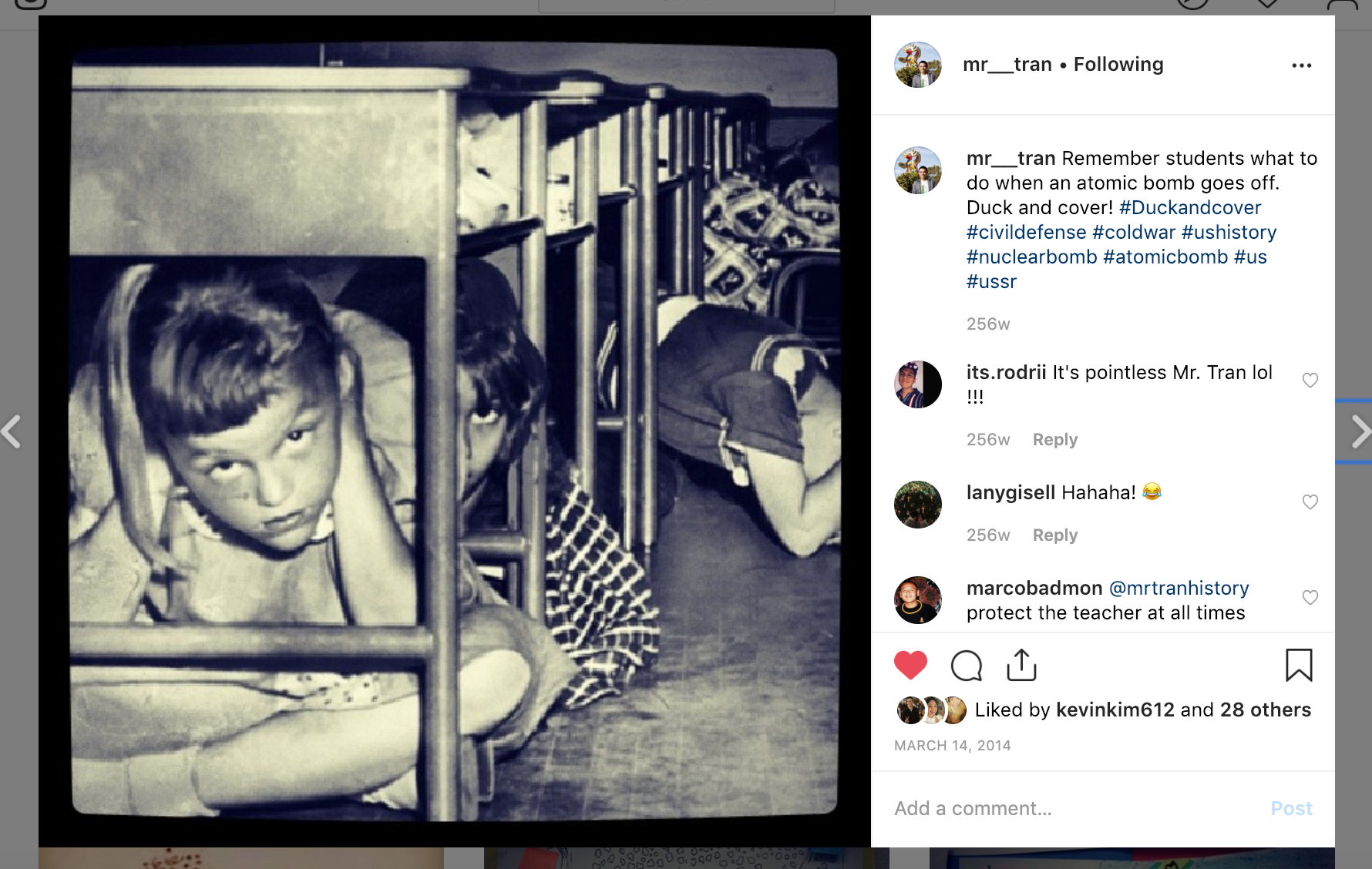Go to next post arrow
This screenshot has height=869, width=1372.
(1360, 431)
